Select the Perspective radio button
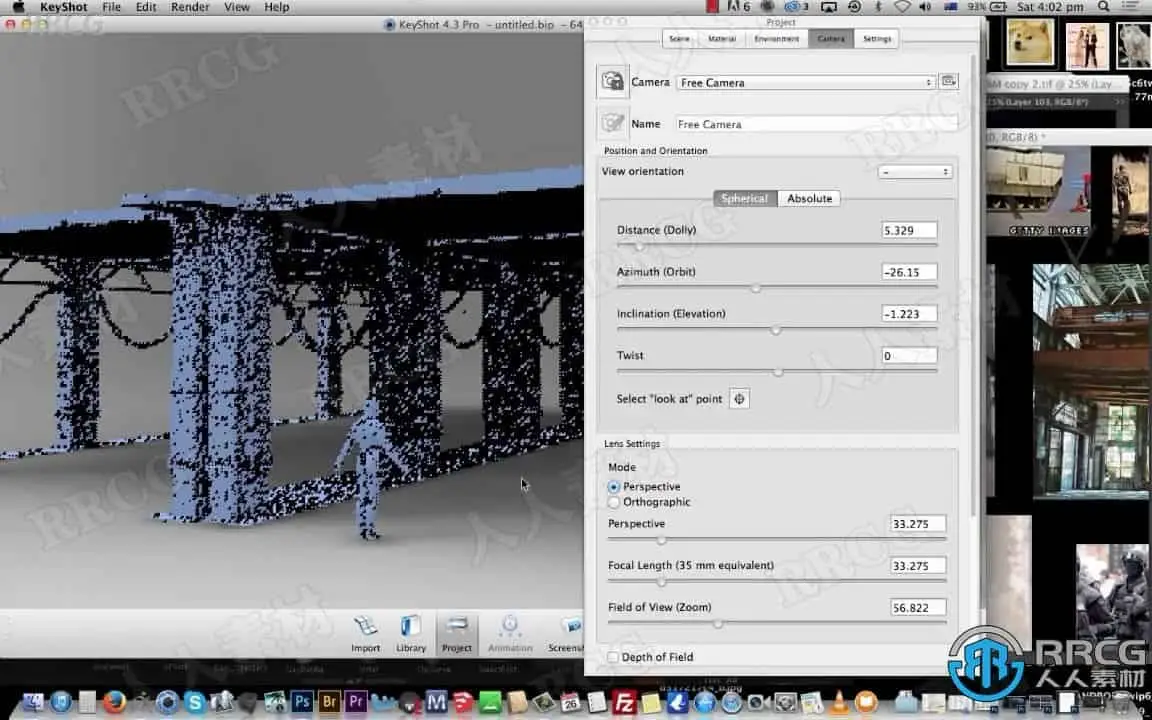This screenshot has height=720, width=1152. [614, 487]
